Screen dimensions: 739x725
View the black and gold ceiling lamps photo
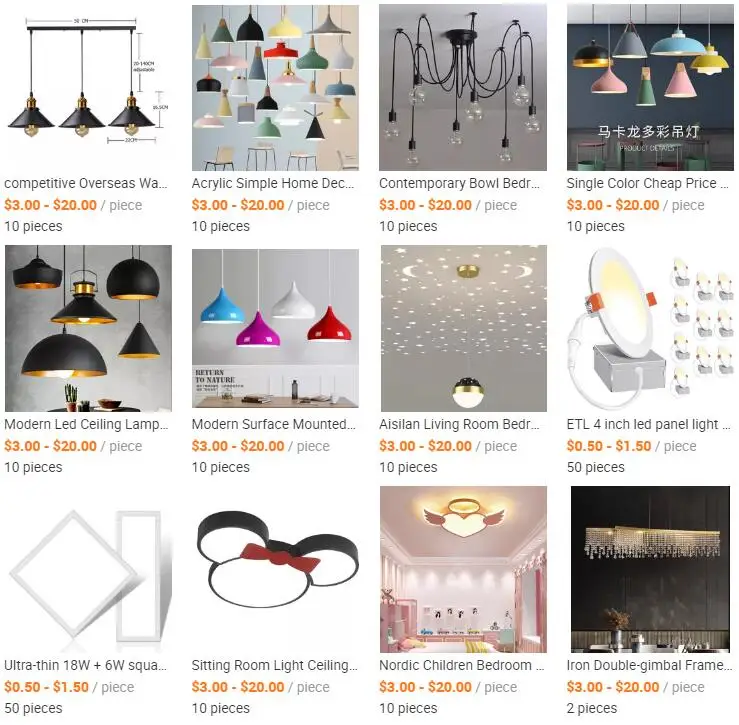tap(88, 329)
